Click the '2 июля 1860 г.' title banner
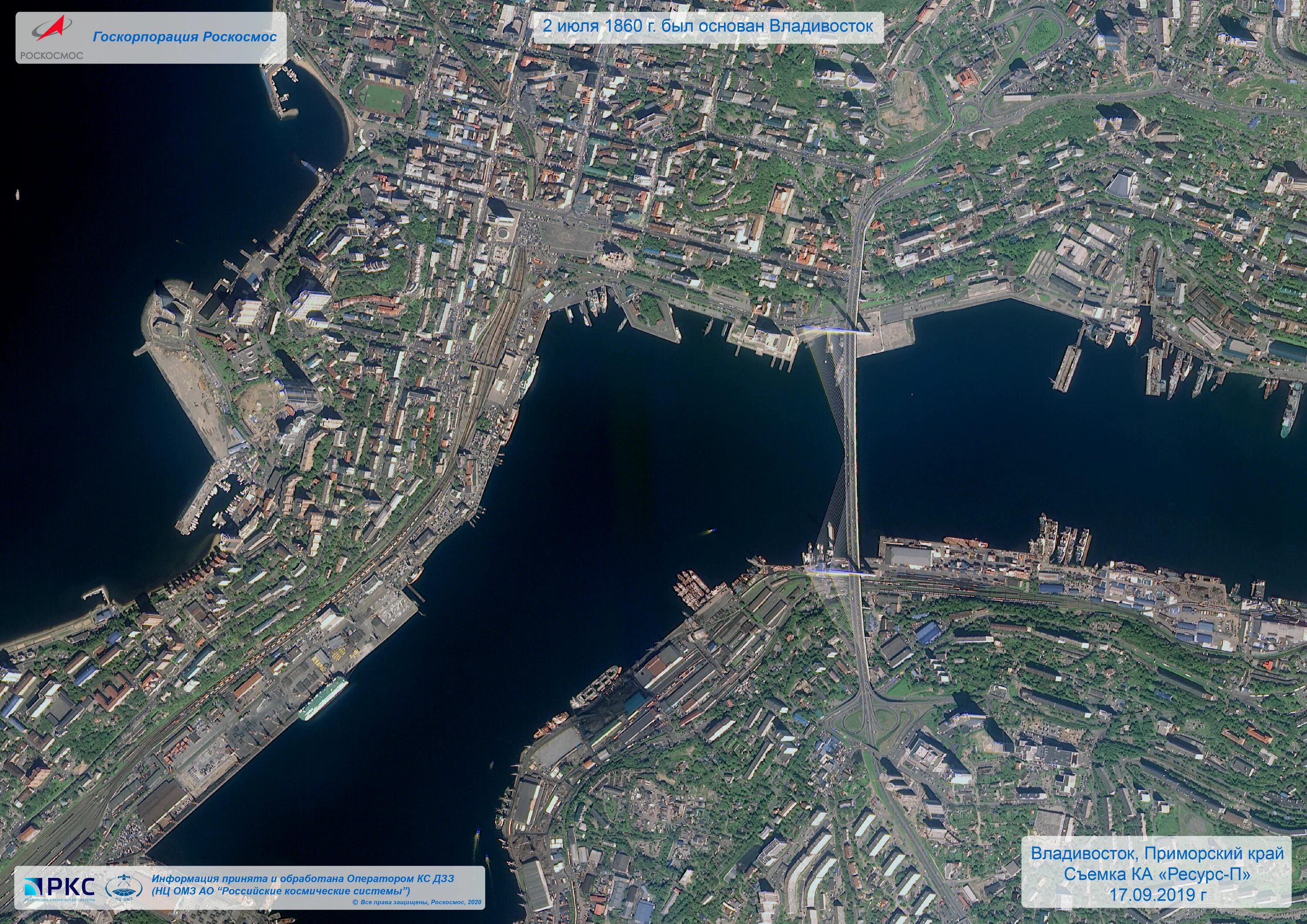The width and height of the screenshot is (1307, 924). [x=707, y=26]
